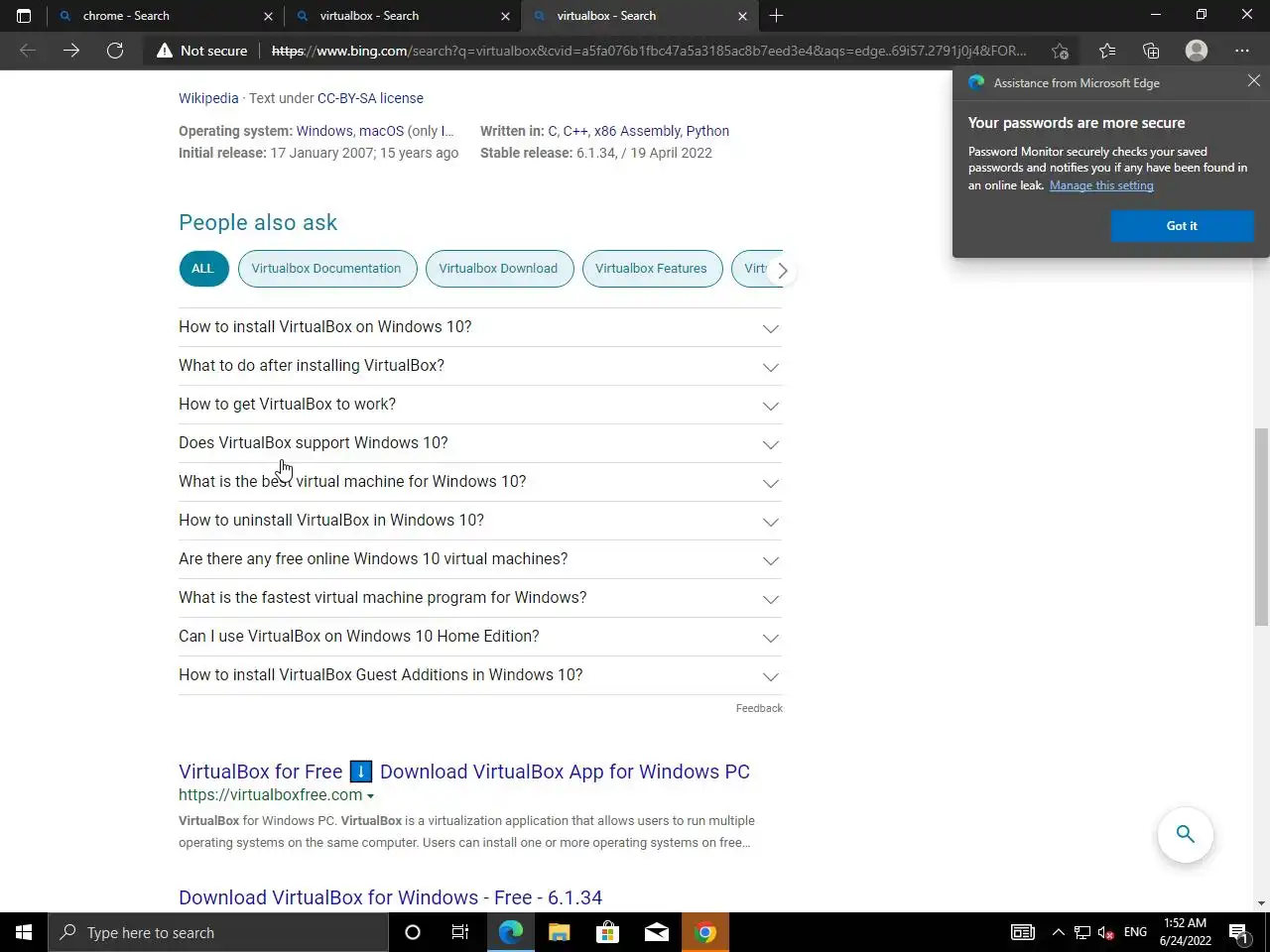Open the Edge profile avatar
This screenshot has height=952, width=1270.
pos(1197,51)
